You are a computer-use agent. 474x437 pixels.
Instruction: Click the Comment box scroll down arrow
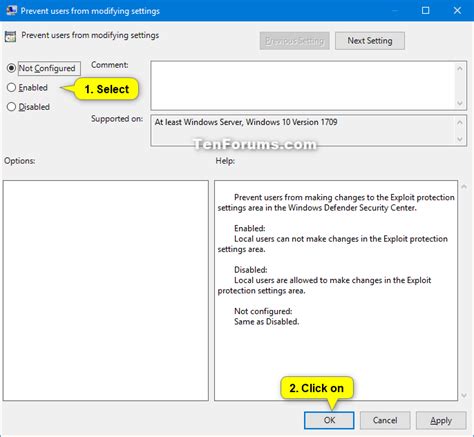click(460, 103)
